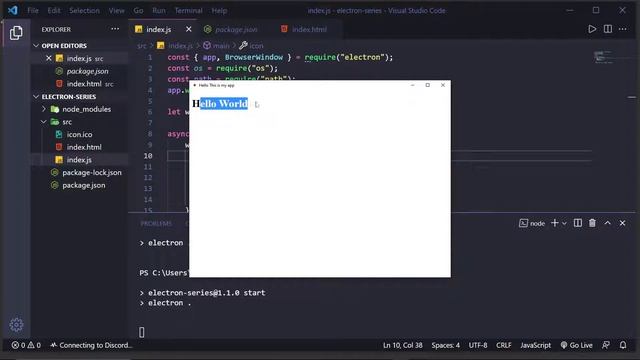Click the code minimap
Screen dimensions: 640x360
coord(603,57)
